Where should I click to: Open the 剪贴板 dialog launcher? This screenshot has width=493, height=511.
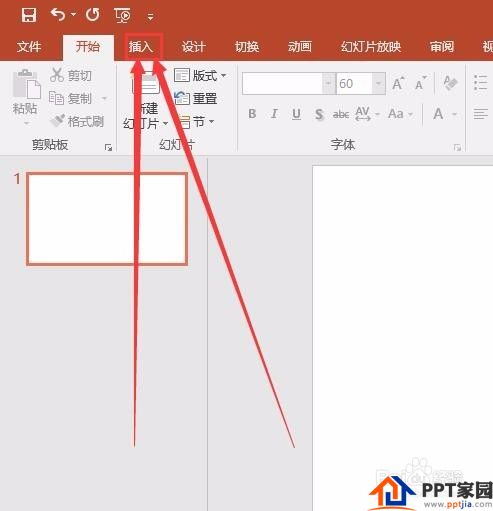click(108, 147)
